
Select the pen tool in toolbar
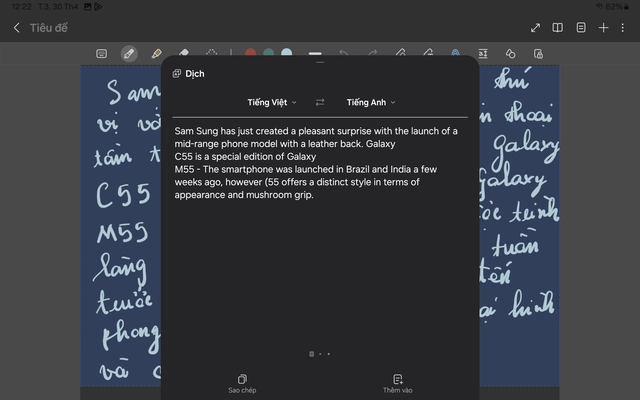129,53
